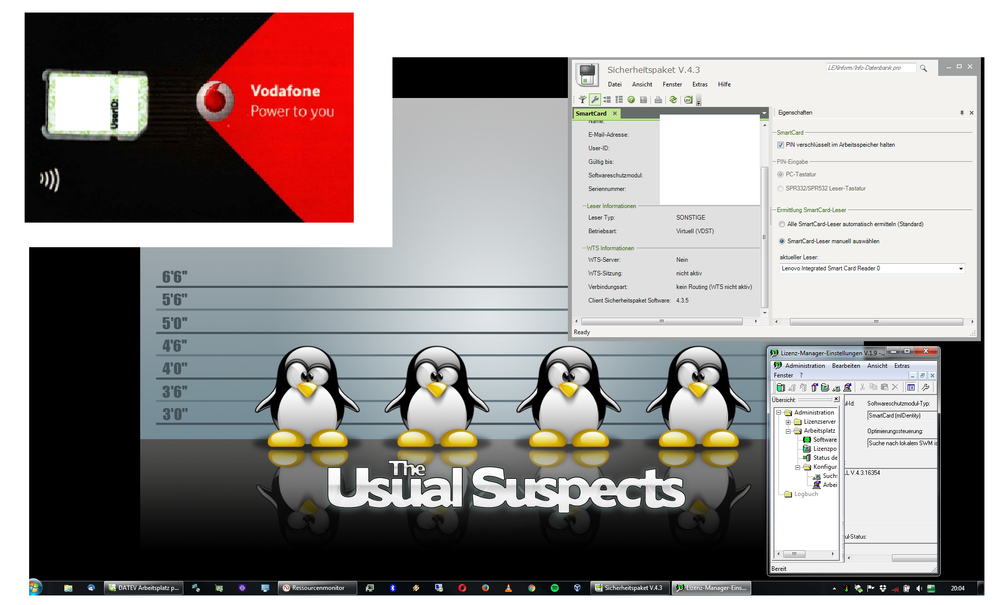Click the green help icon in Sicherheitspaket toolbar
The width and height of the screenshot is (999, 605).
coord(631,100)
